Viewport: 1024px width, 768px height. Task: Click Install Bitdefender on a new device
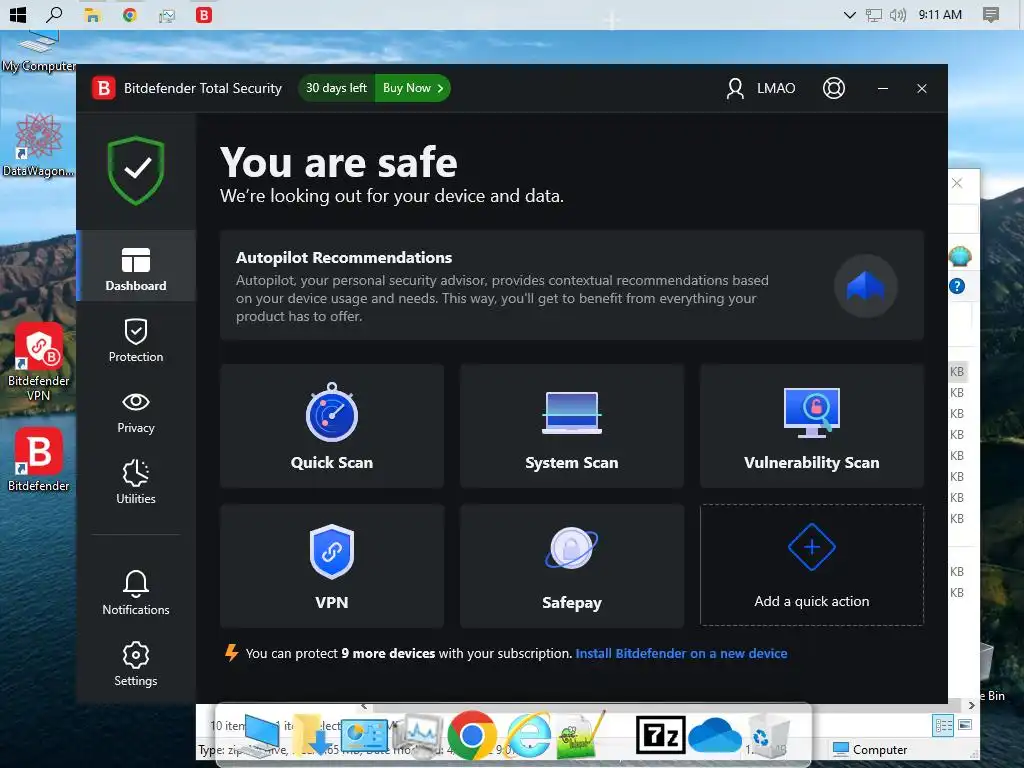click(x=681, y=653)
